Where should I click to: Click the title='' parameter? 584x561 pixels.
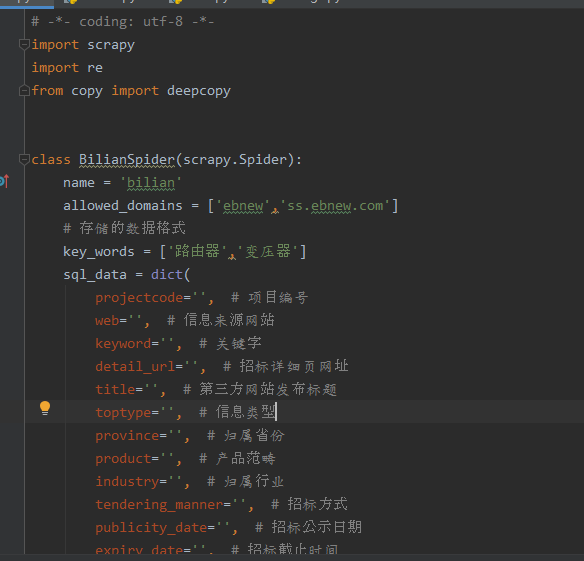[127, 390]
